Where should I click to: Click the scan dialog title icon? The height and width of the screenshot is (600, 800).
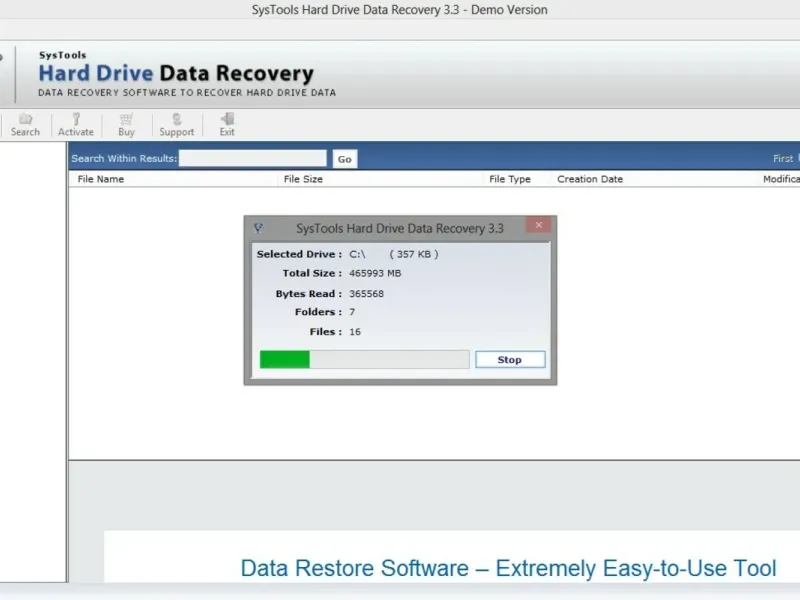coord(259,228)
